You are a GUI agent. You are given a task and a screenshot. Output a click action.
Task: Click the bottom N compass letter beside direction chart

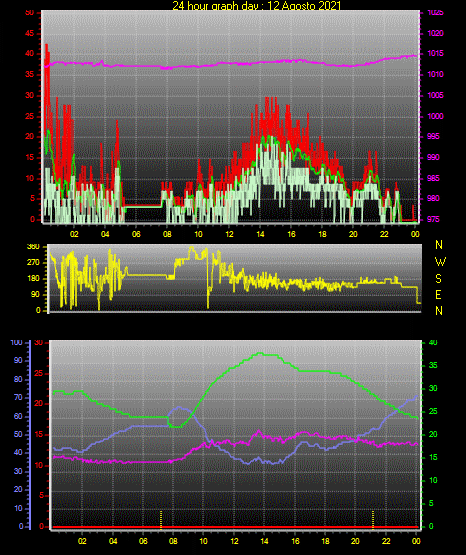[439, 311]
